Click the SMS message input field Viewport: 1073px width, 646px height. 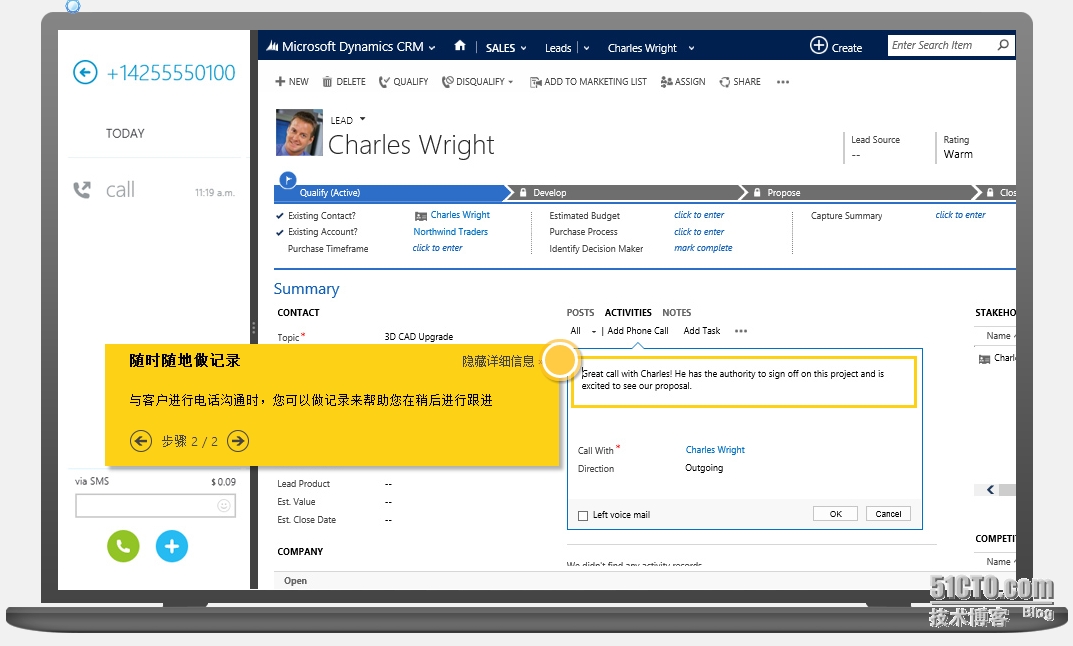pos(155,506)
